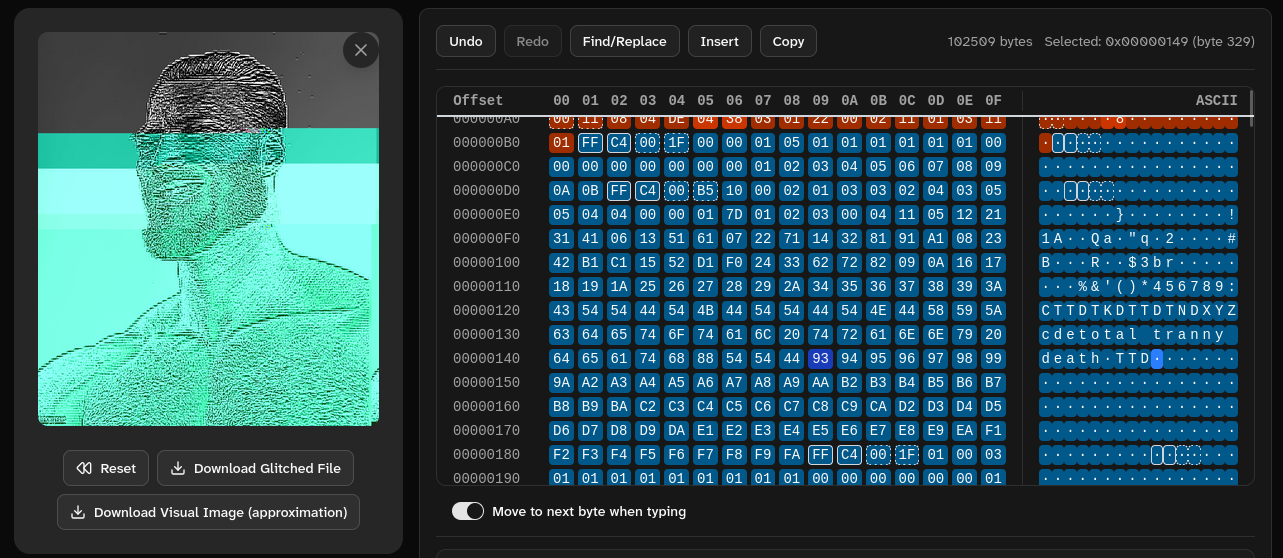Click the C4 byte in row 00000180
The image size is (1283, 558).
[849, 455]
